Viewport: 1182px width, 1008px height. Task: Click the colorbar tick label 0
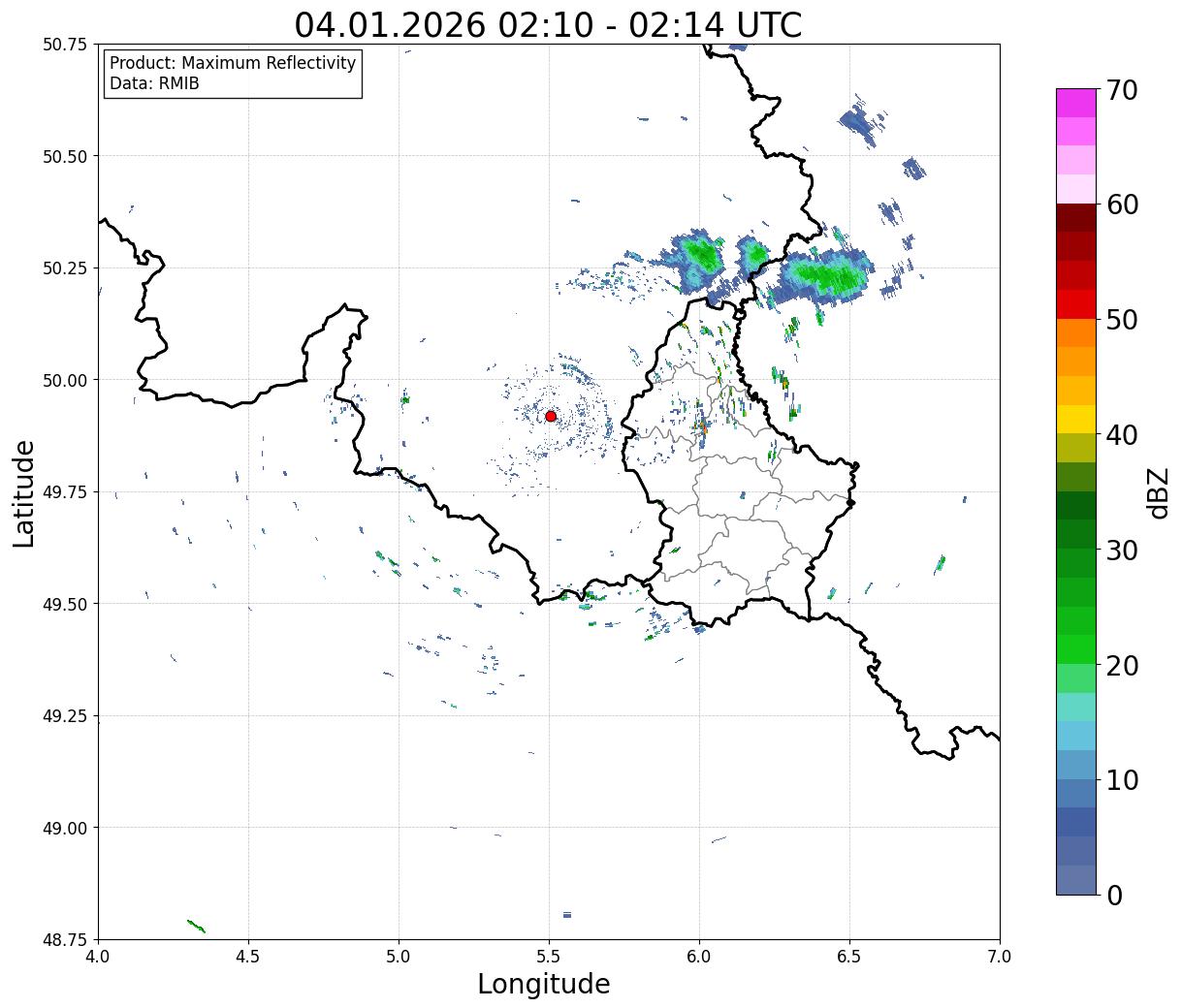click(1113, 896)
